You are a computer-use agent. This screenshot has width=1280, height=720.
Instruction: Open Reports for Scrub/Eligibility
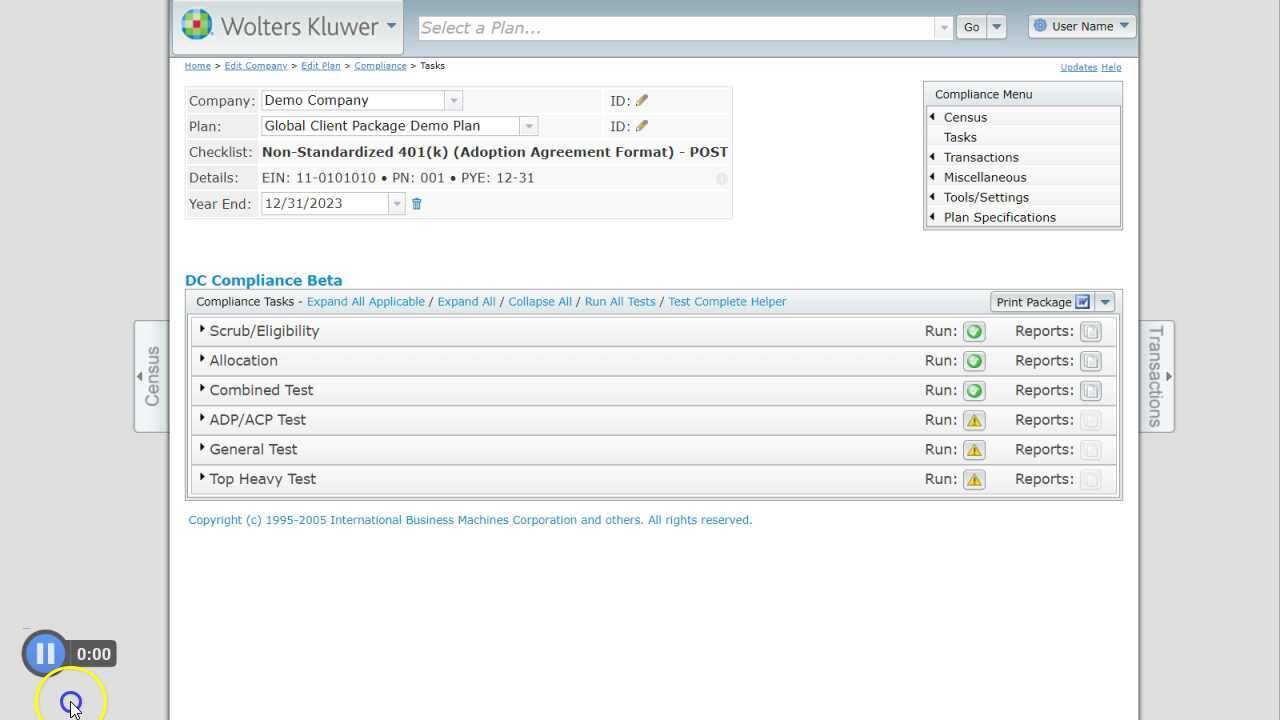click(x=1090, y=331)
